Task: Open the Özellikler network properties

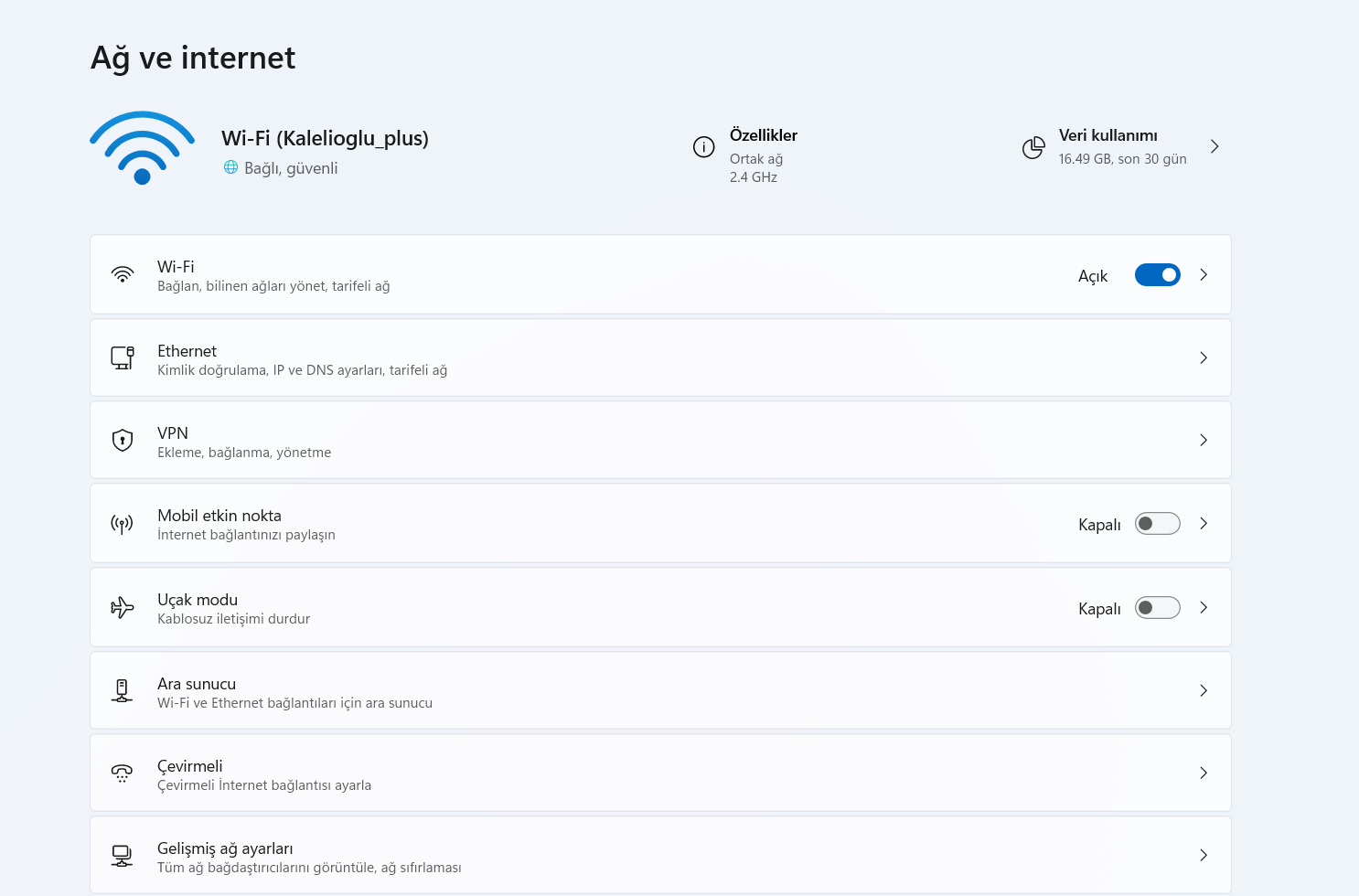Action: click(764, 135)
